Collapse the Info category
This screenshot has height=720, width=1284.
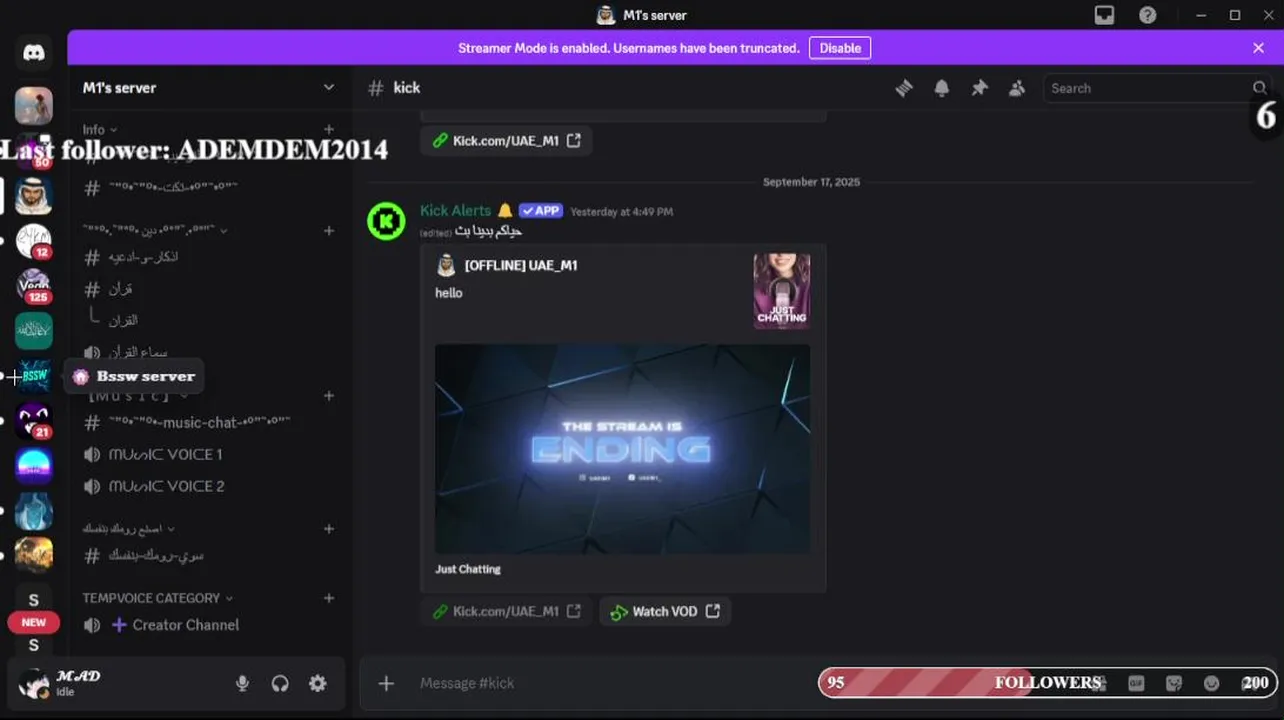point(100,130)
